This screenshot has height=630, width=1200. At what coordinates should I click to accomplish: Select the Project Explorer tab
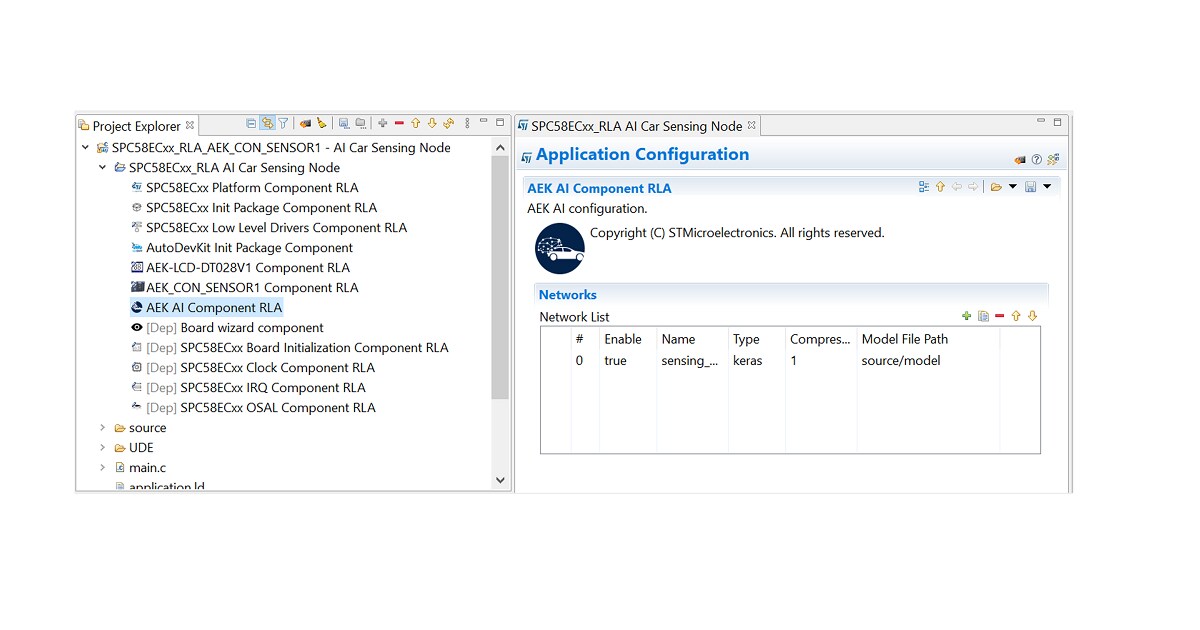136,126
